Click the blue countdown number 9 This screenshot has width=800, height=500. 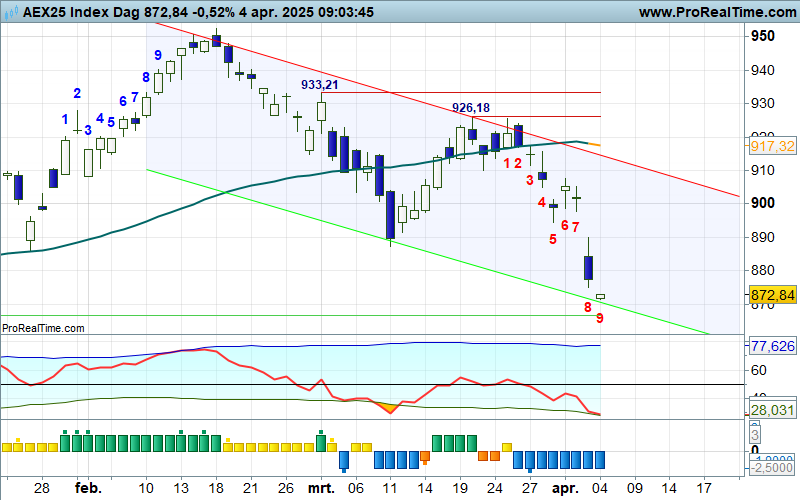[x=158, y=54]
